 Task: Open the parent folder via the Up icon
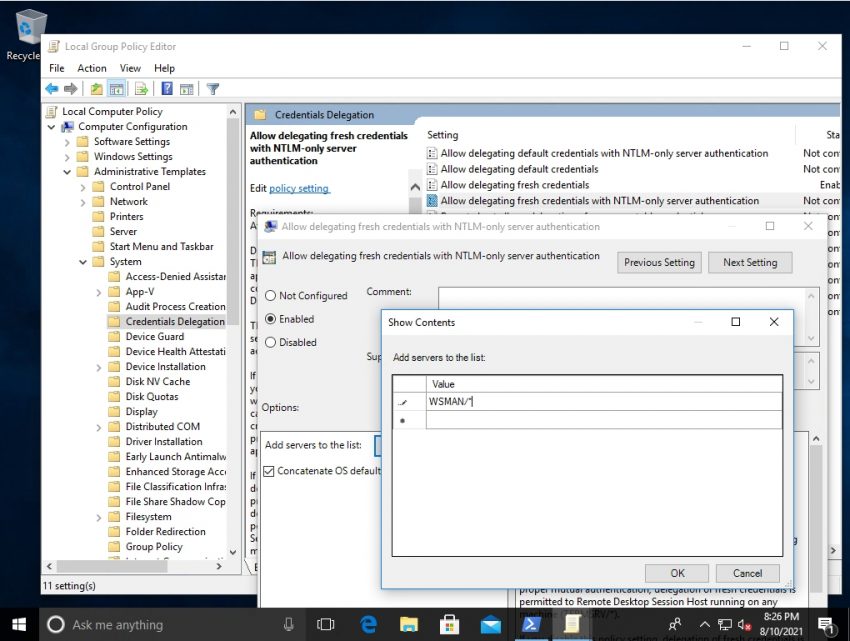[95, 89]
